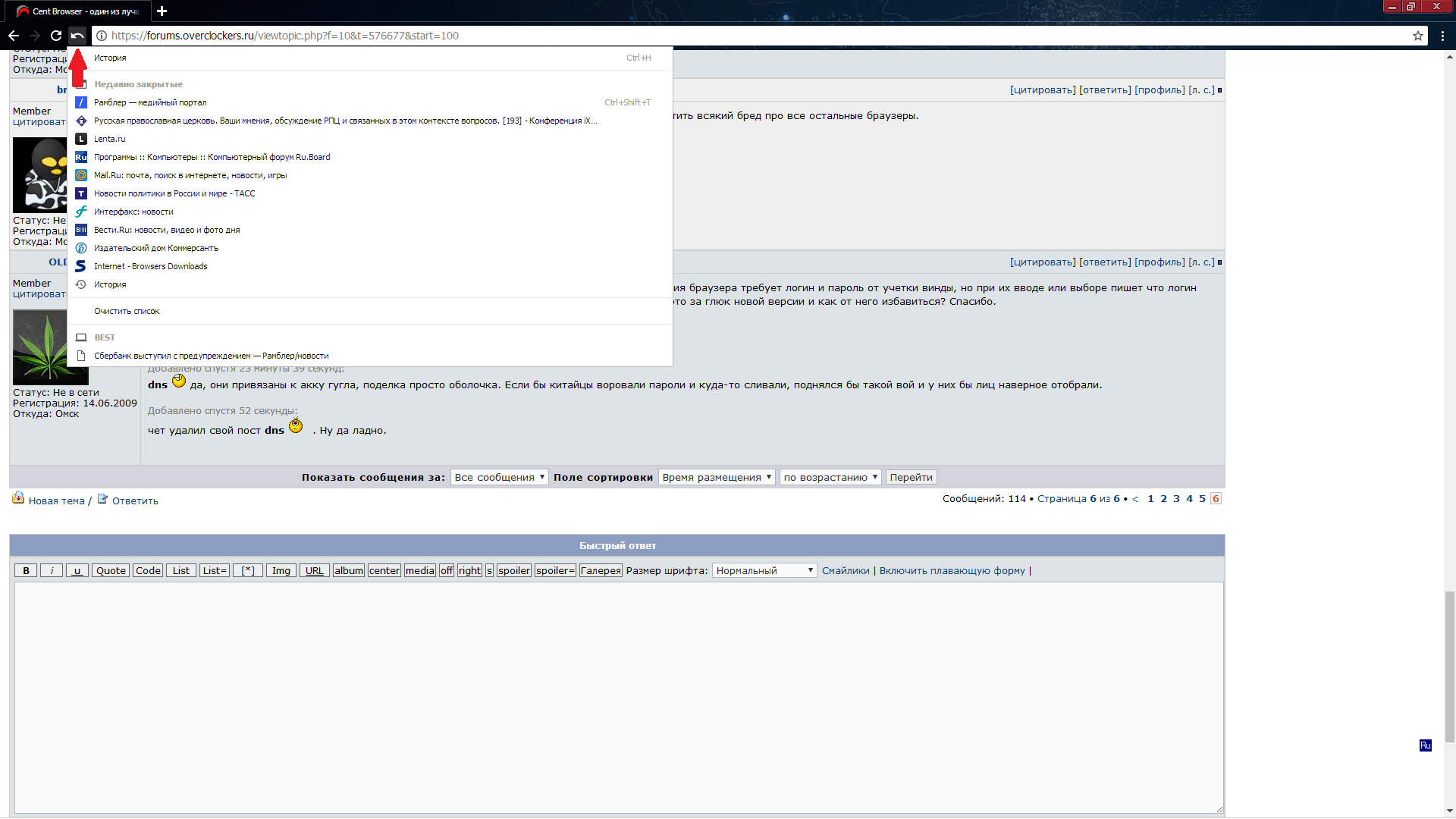Open a new tab with plus icon
1456x819 pixels.
pos(162,11)
